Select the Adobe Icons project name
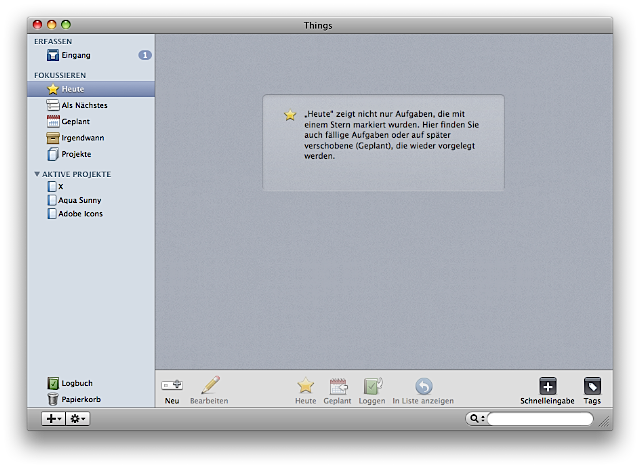This screenshot has width=640, height=468. pos(80,214)
